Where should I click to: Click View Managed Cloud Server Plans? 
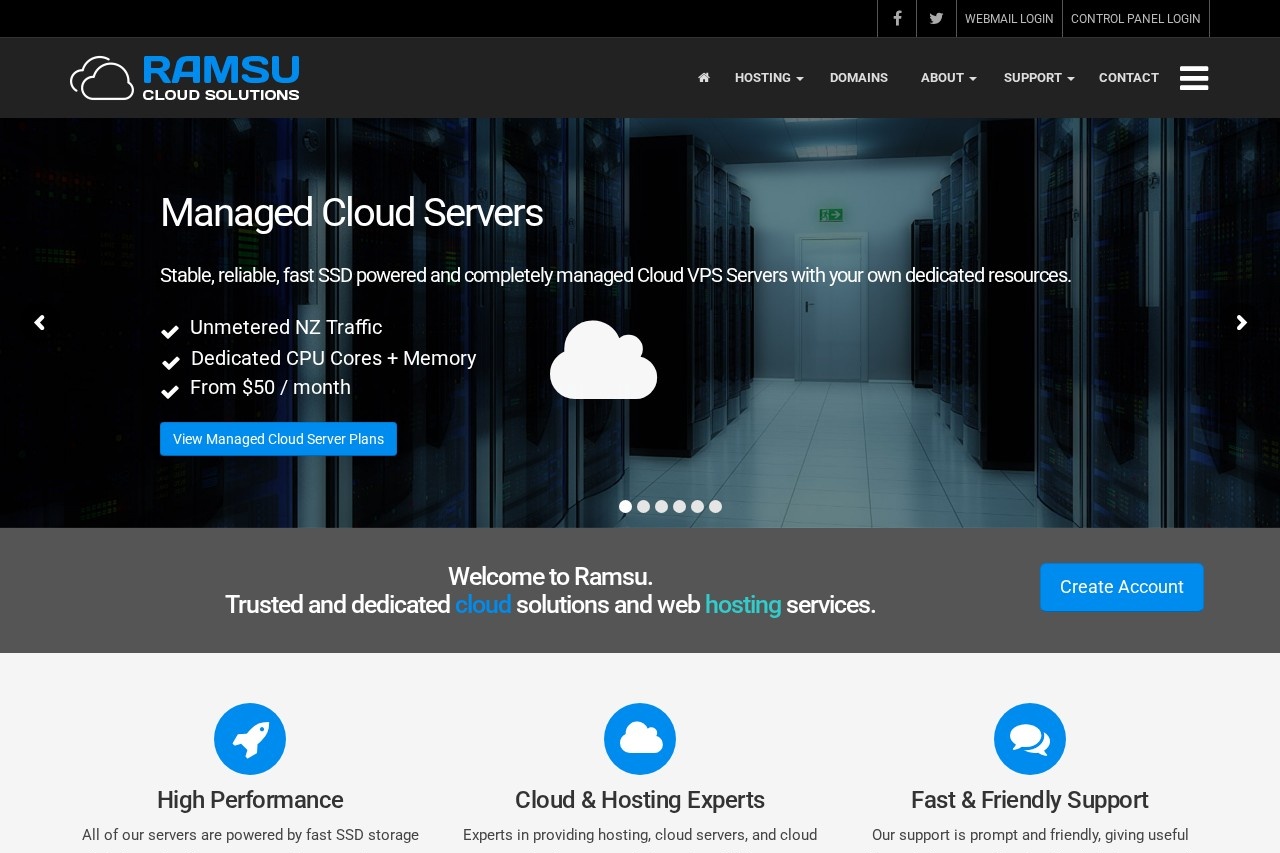(x=278, y=439)
